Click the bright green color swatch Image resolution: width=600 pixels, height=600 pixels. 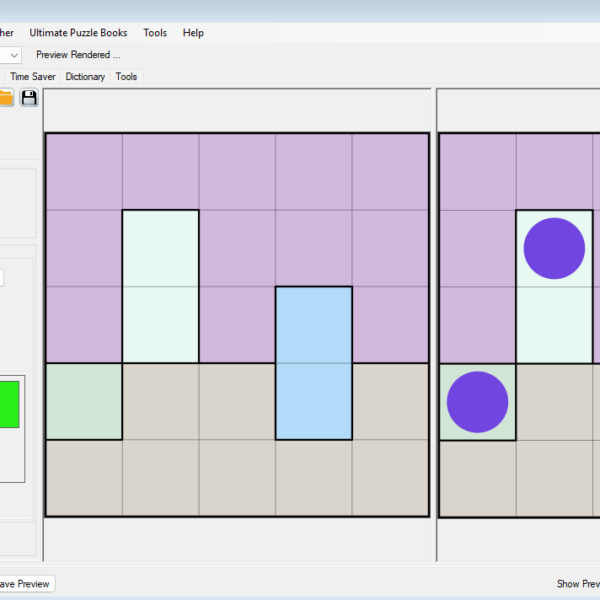pyautogui.click(x=9, y=404)
